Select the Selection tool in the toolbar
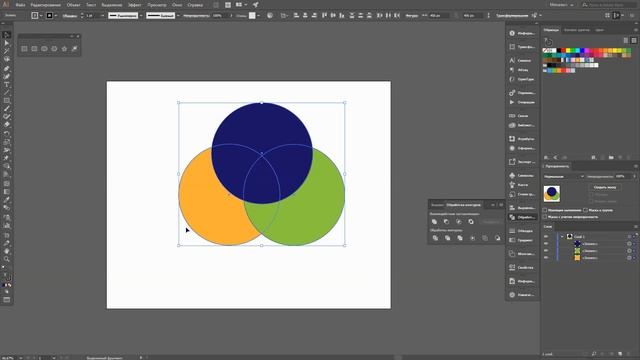Viewport: 640px width, 360px height. pyautogui.click(x=7, y=35)
